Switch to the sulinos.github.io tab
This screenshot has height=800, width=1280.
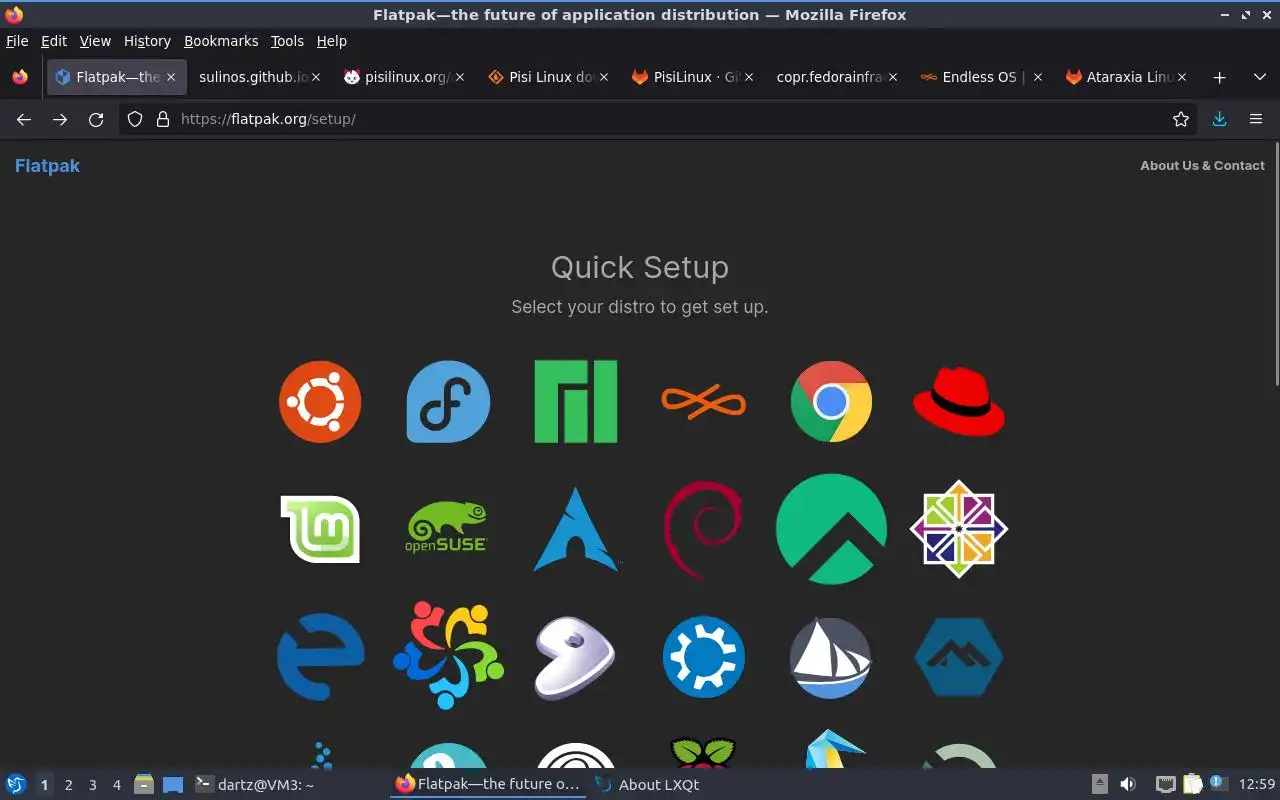pyautogui.click(x=260, y=77)
